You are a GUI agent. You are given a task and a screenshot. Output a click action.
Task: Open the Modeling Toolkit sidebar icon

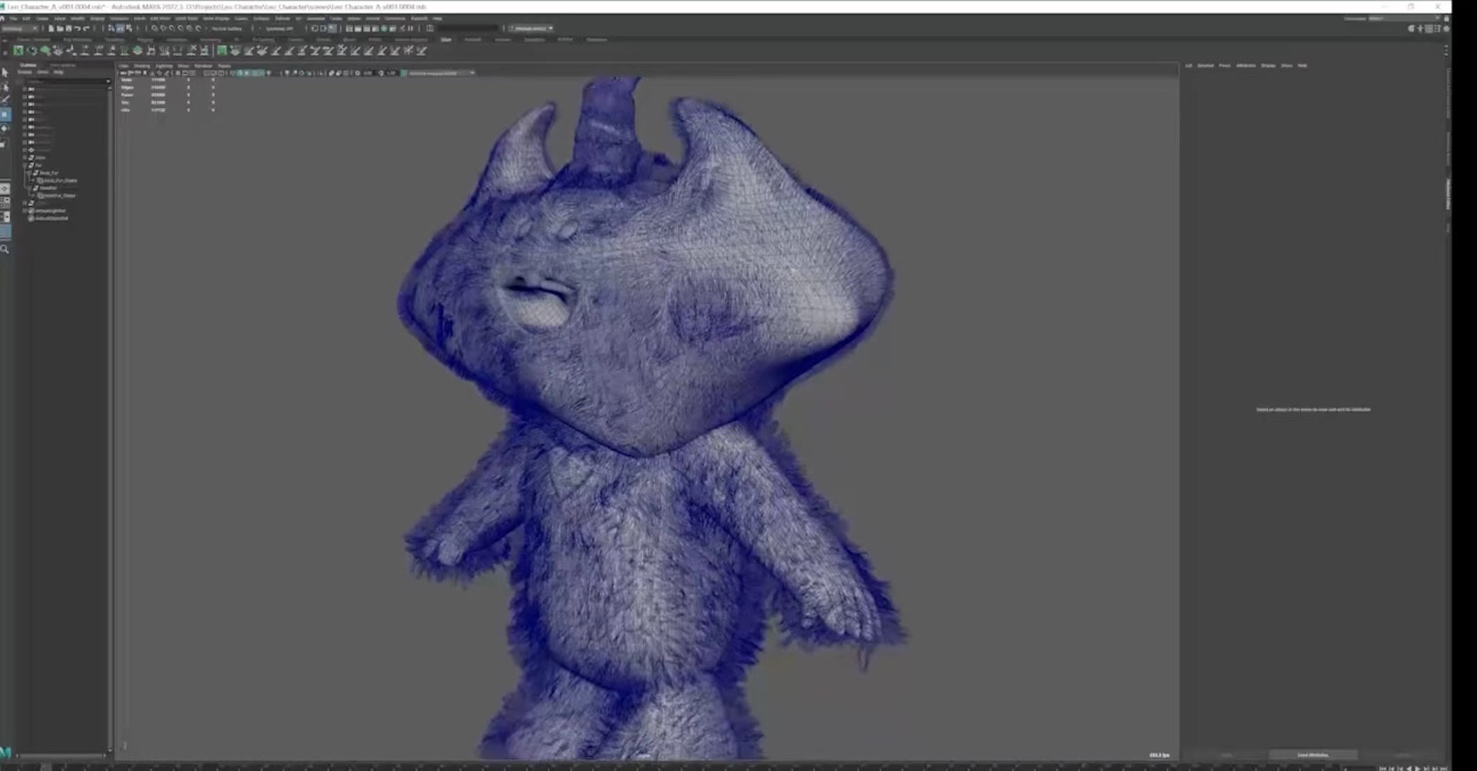click(1411, 29)
